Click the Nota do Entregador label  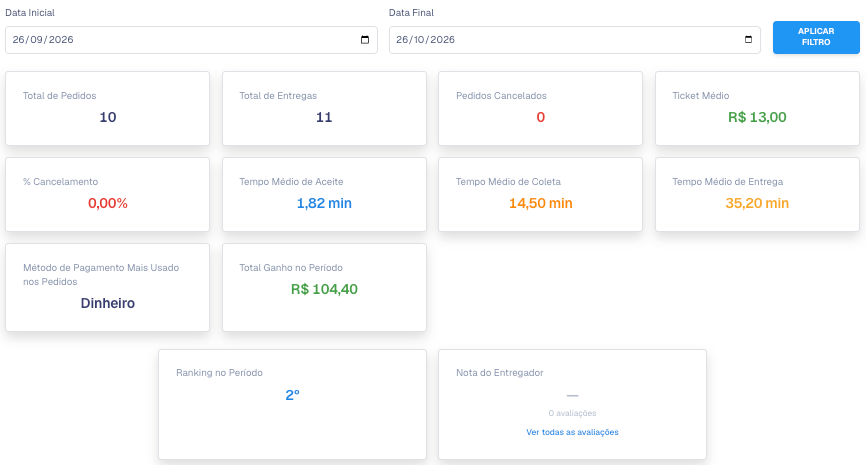(499, 373)
